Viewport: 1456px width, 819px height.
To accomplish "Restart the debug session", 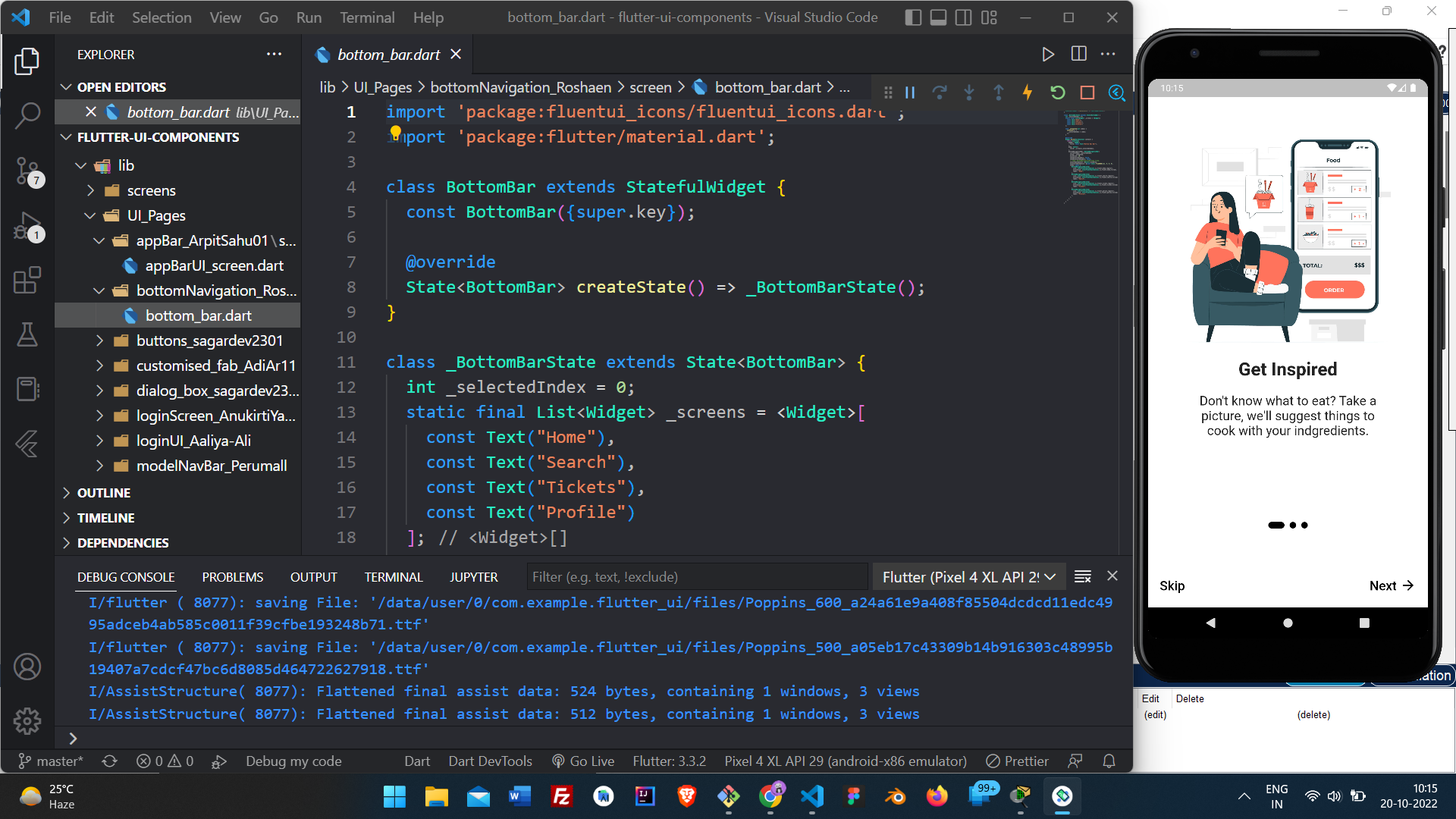I will point(1057,93).
